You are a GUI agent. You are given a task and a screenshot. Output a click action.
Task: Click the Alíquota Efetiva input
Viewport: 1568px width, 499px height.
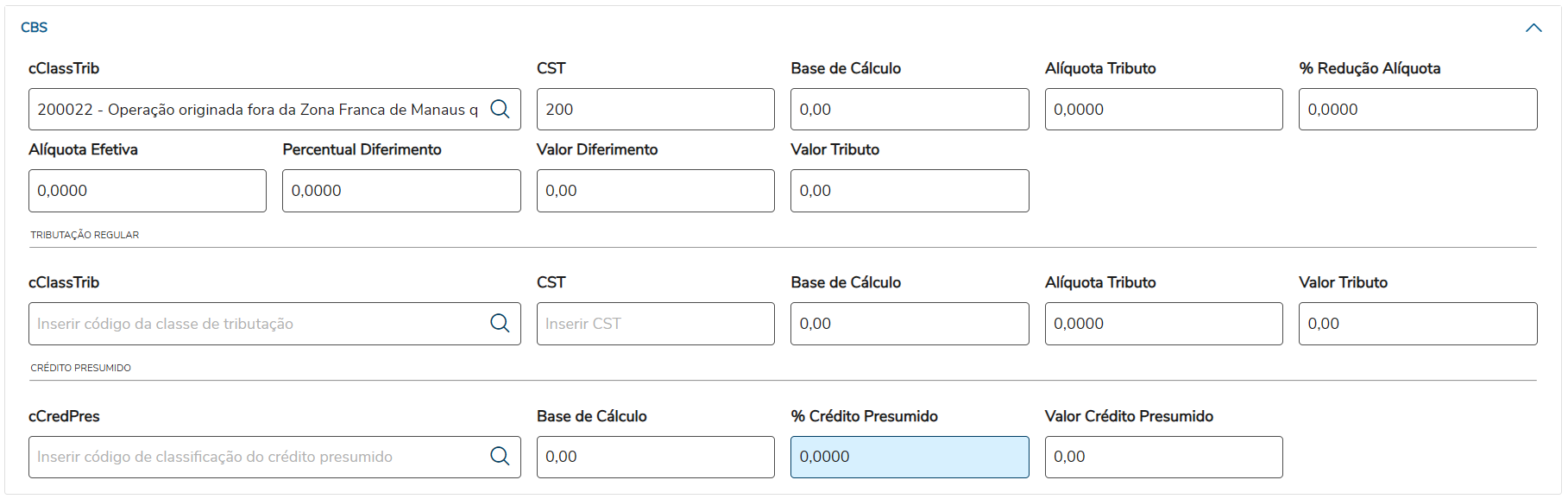pos(147,191)
